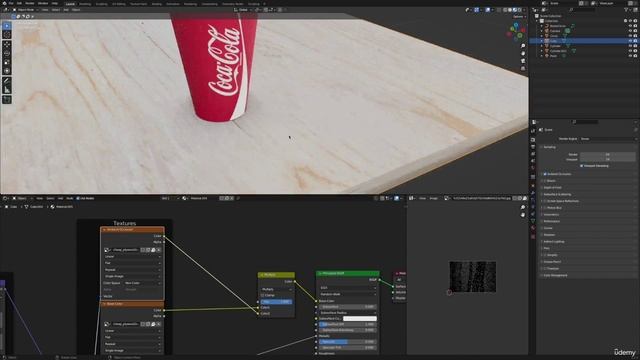The image size is (640, 360).
Task: Open the Render Engine dropdown
Action: [x=608, y=139]
